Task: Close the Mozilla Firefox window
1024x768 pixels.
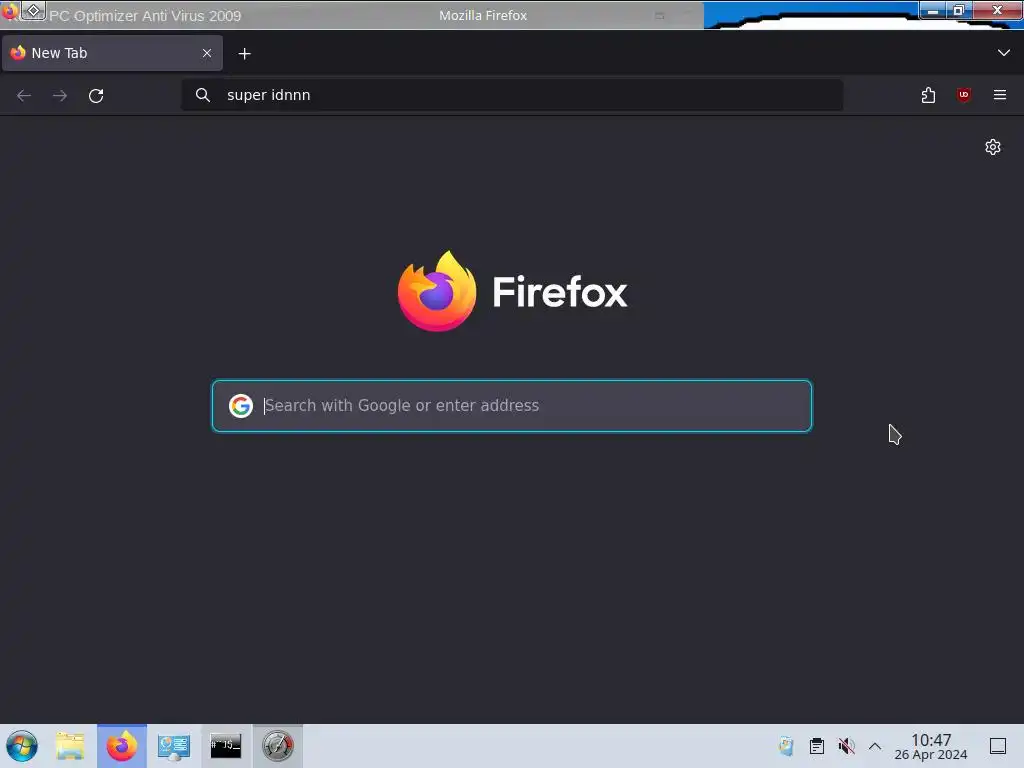Action: (997, 10)
